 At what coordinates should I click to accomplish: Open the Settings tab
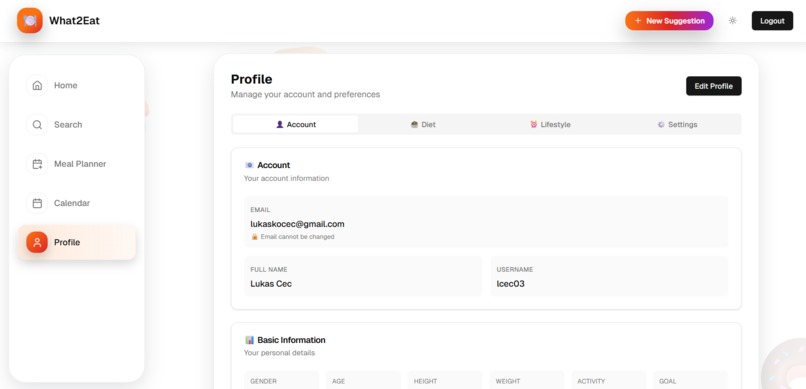[677, 124]
